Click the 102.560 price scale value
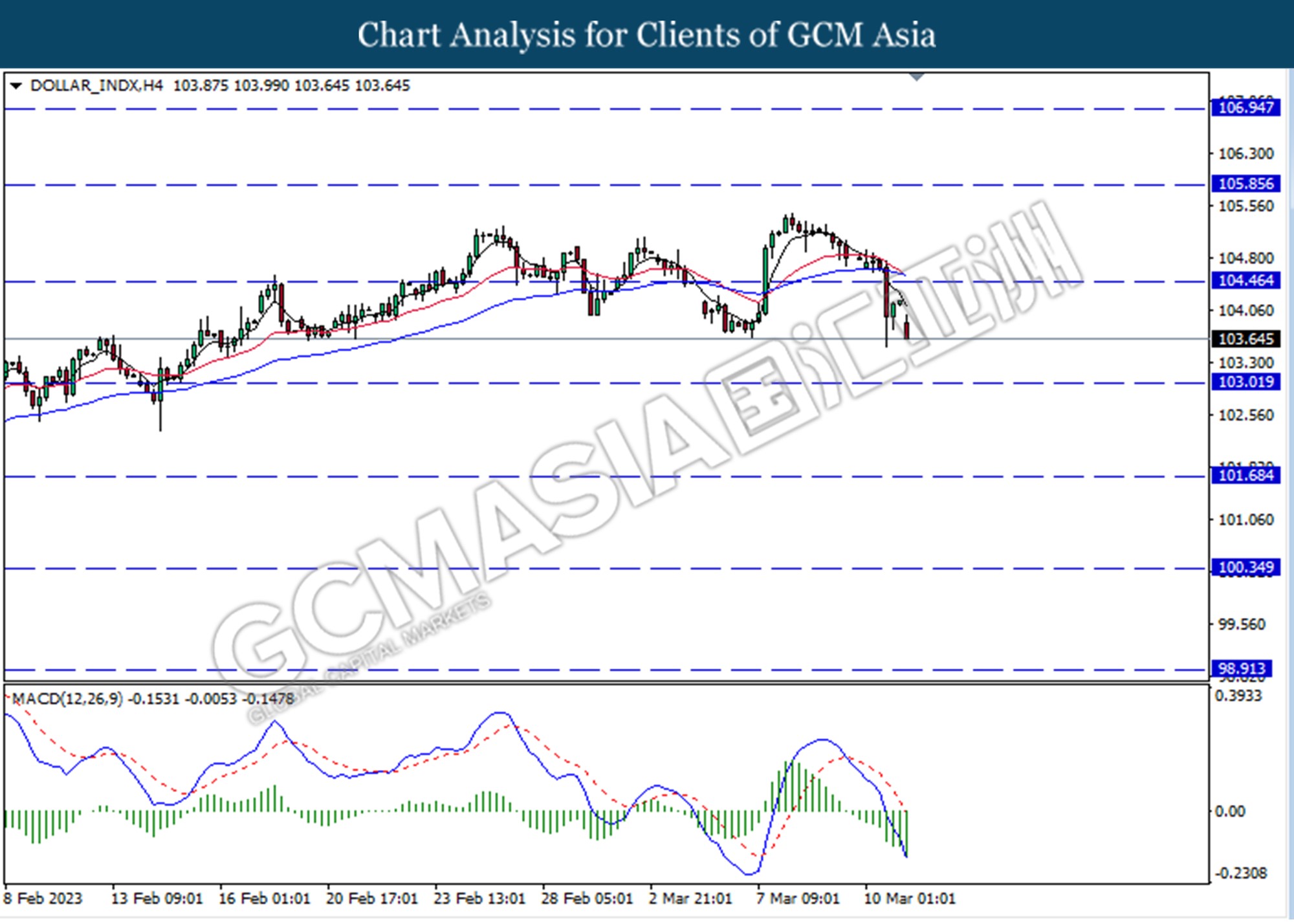 coord(1246,415)
